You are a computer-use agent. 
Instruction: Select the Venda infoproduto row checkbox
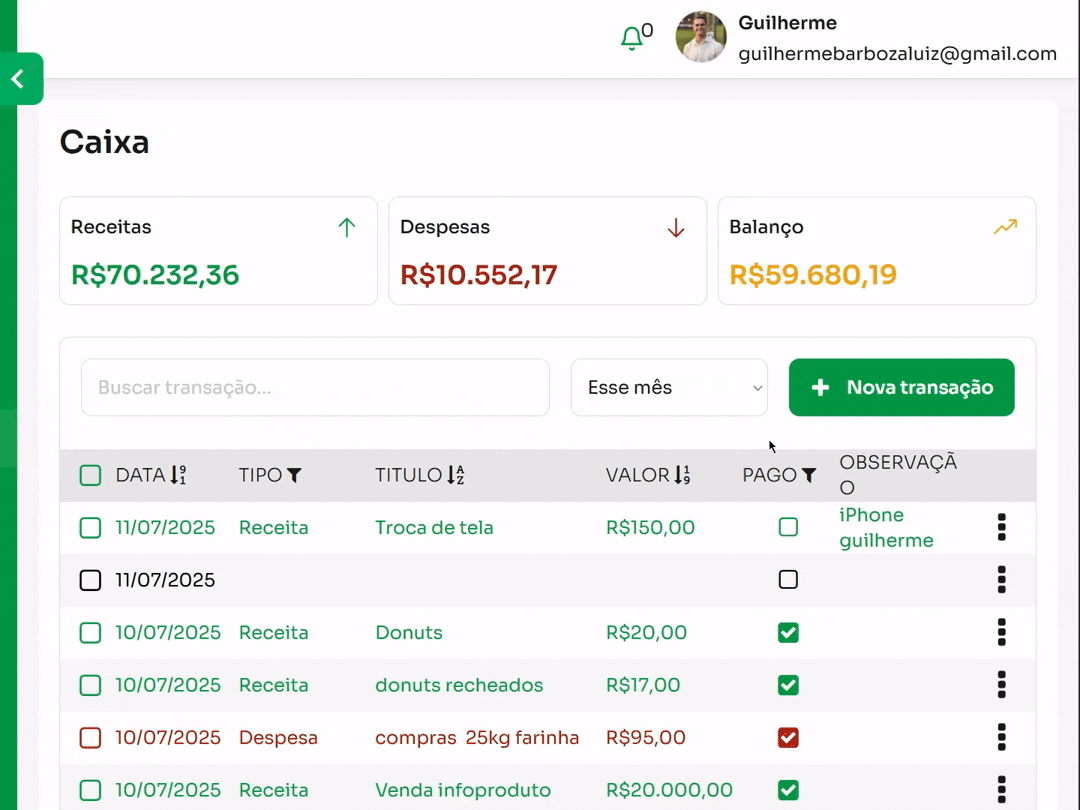click(x=90, y=790)
